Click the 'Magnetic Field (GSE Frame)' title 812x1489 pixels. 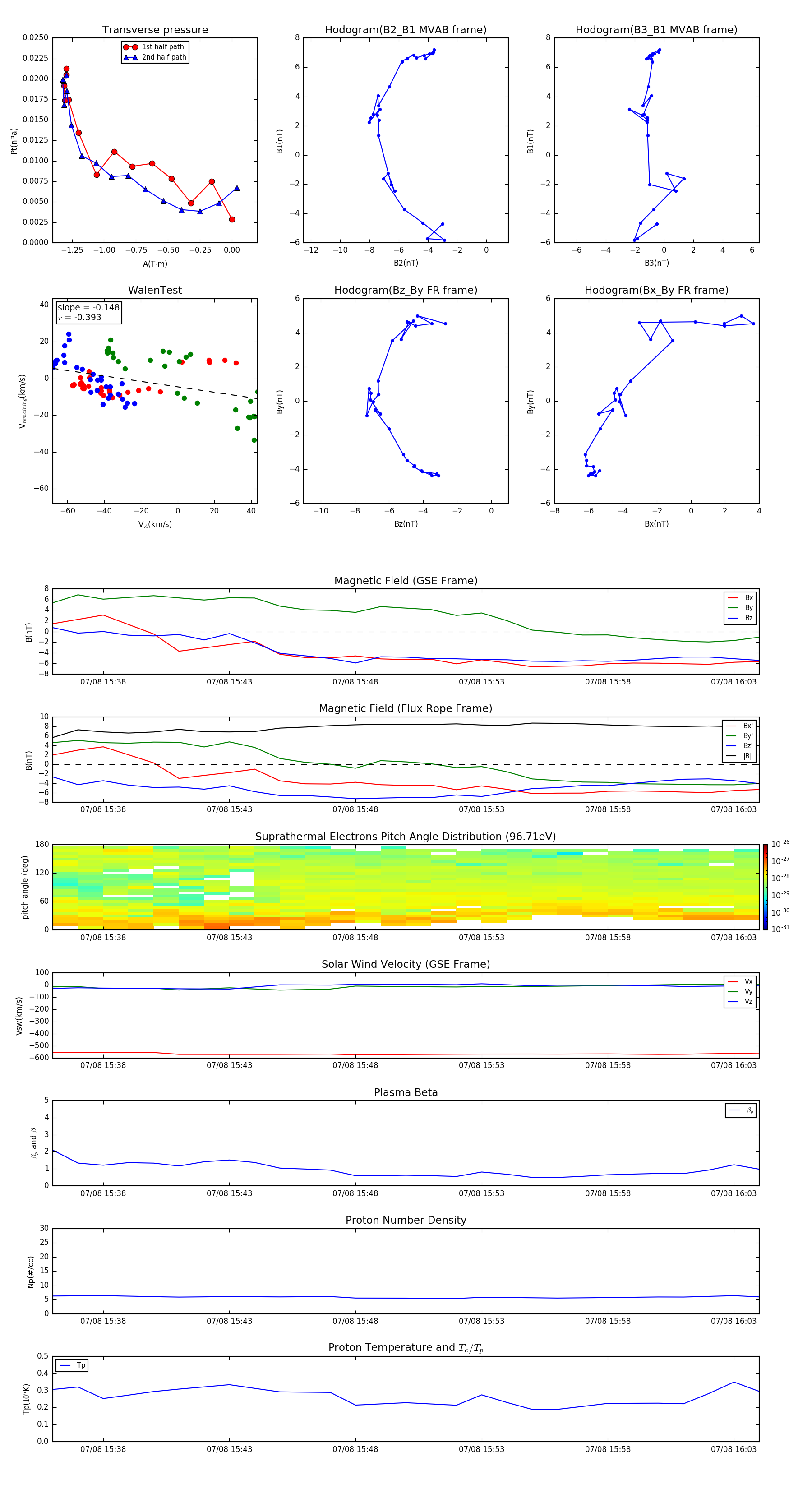point(406,581)
